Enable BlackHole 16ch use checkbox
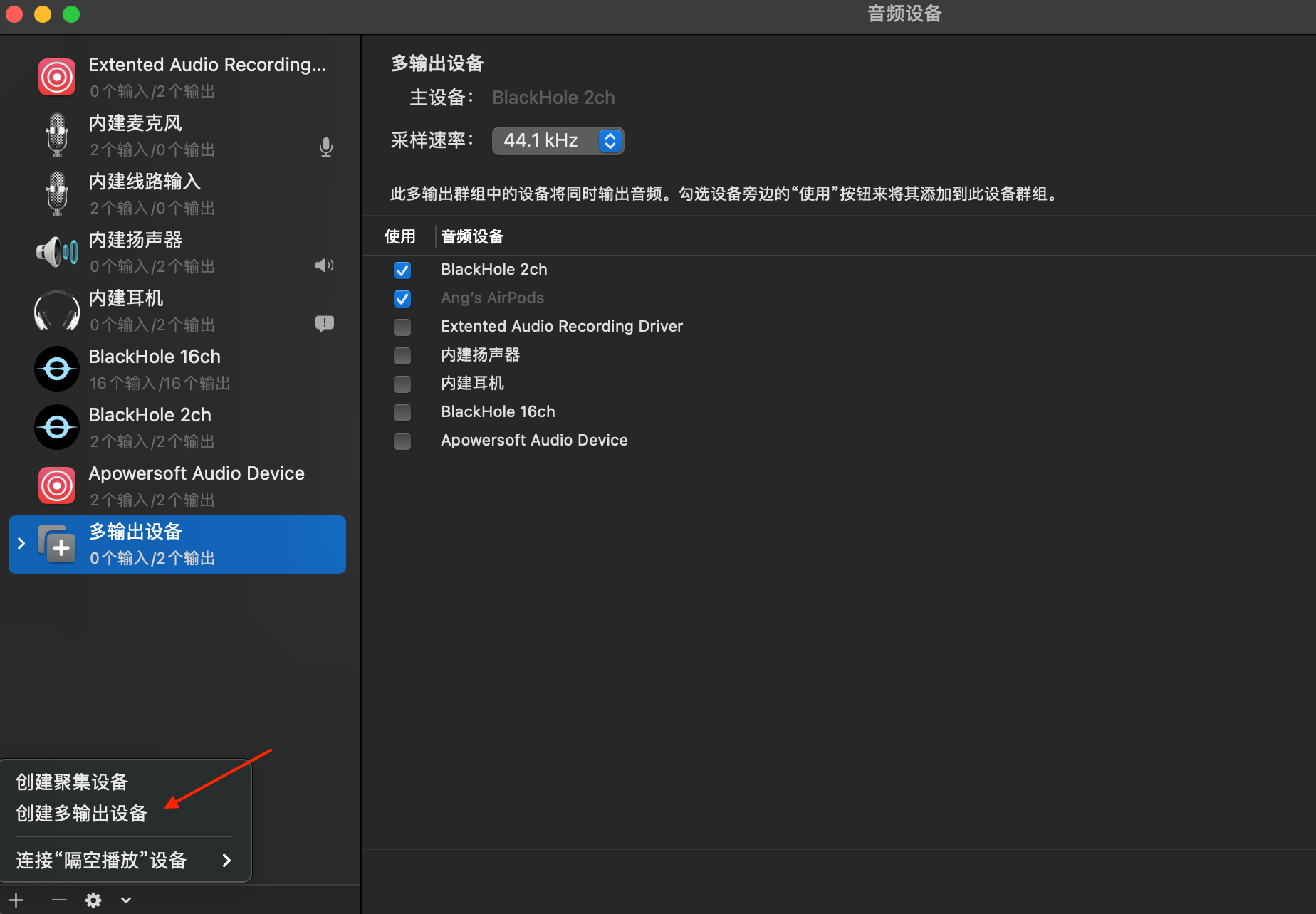1316x914 pixels. pos(402,412)
